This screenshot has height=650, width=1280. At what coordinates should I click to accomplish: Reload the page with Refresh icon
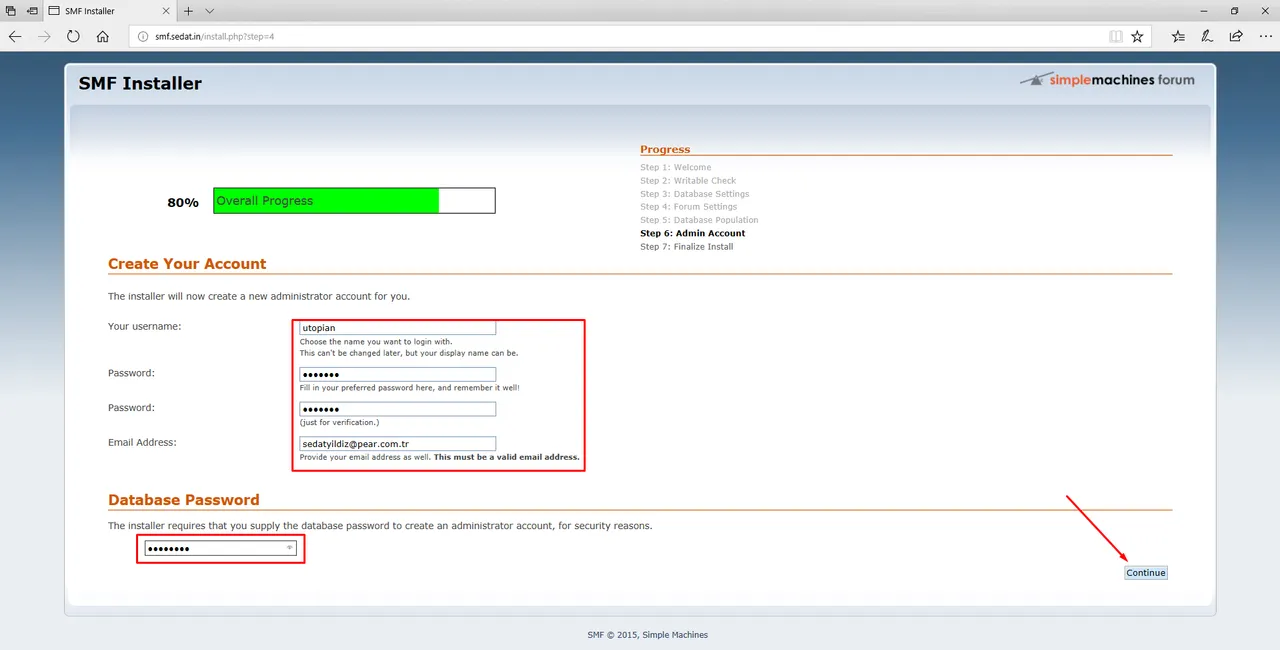coord(73,36)
